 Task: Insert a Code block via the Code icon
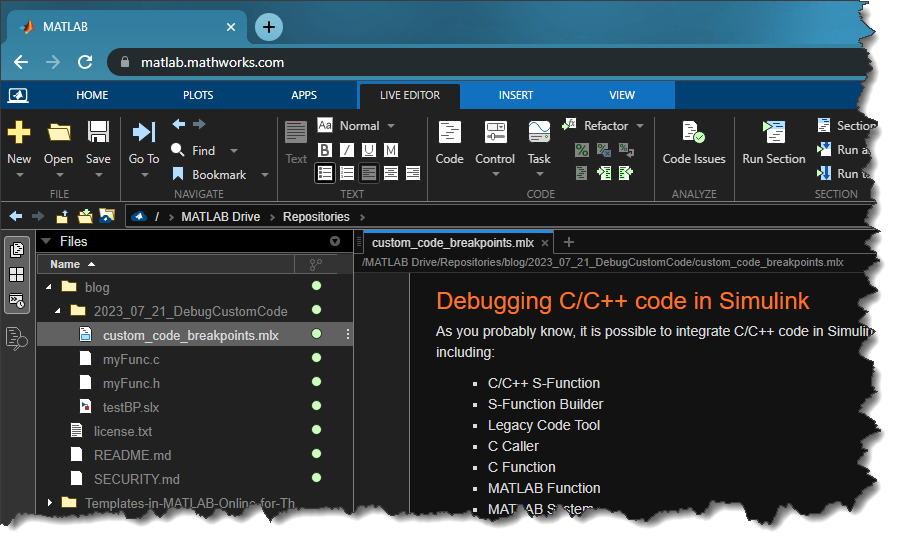coord(449,134)
